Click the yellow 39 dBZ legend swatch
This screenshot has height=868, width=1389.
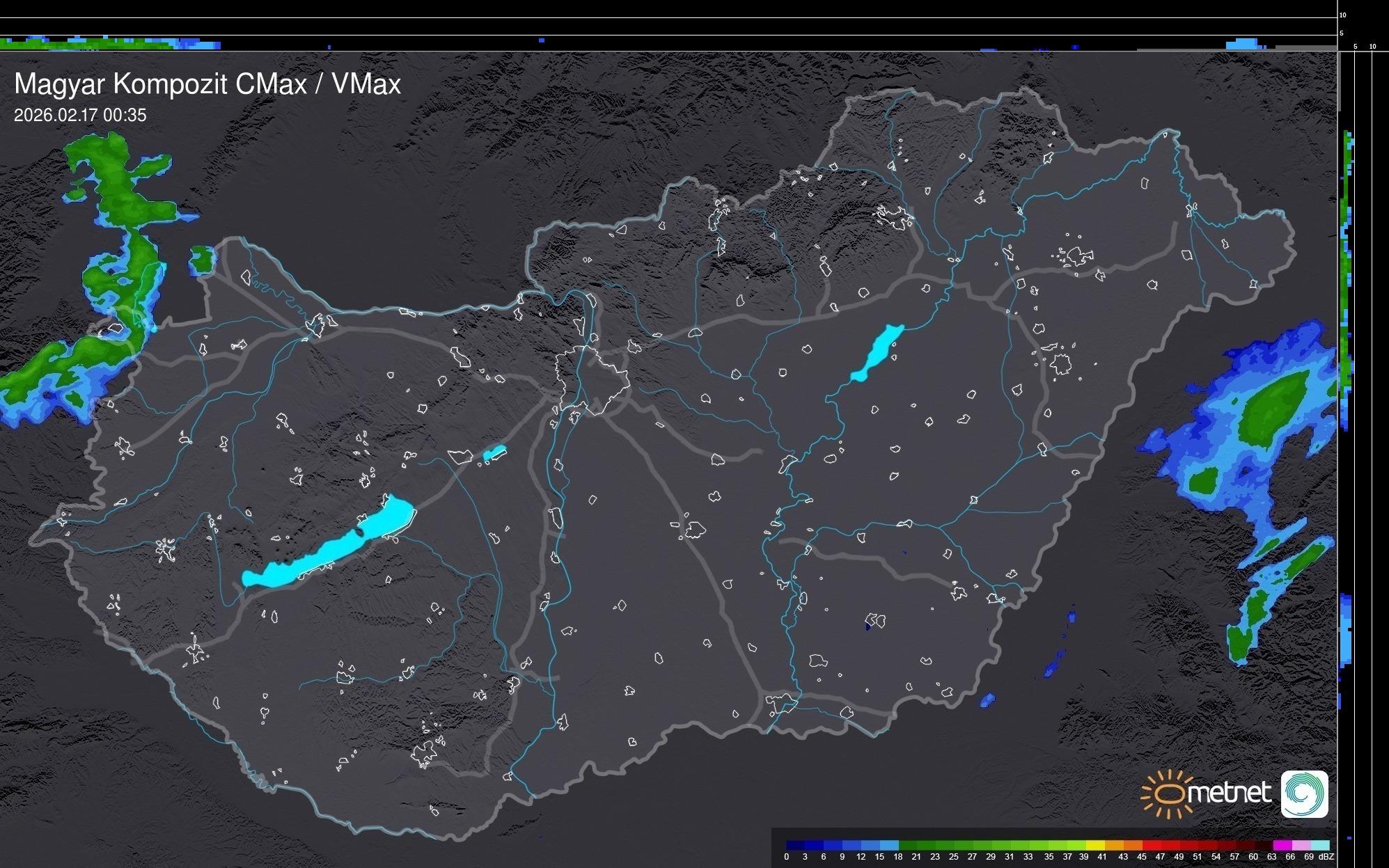pyautogui.click(x=1095, y=845)
